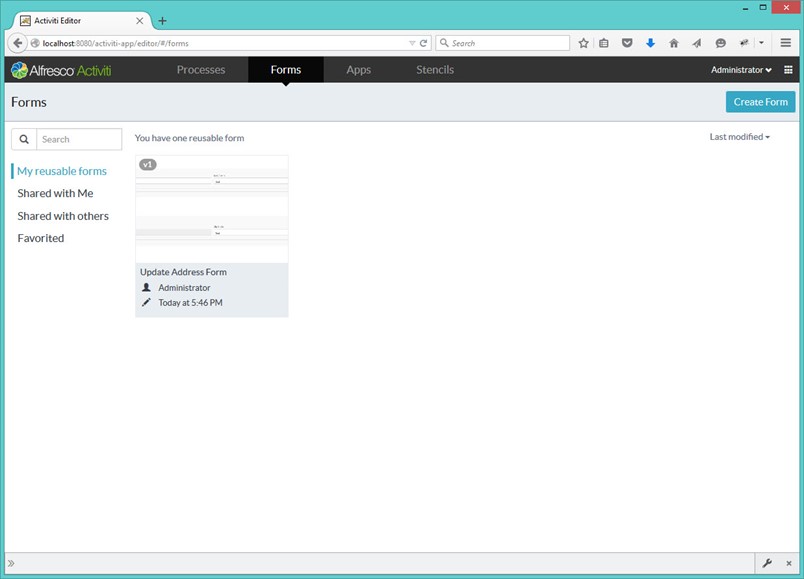Screen dimensions: 804x579
Task: Select the Favorited filter
Action: (40, 238)
